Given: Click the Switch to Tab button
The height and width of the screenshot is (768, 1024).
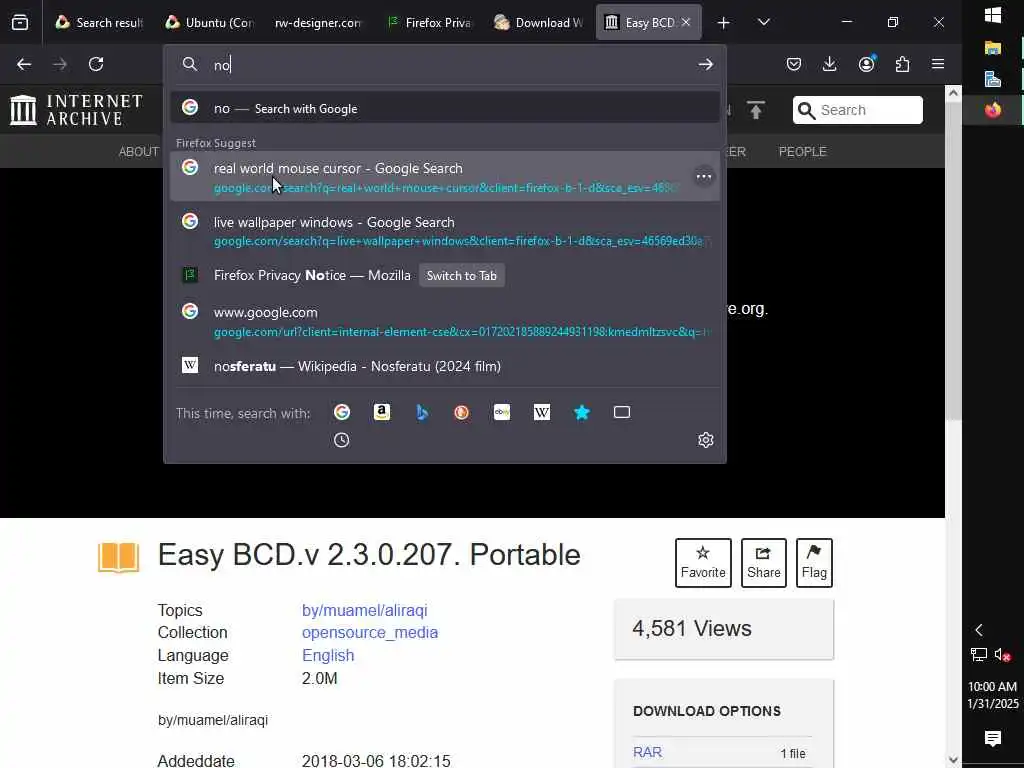Looking at the screenshot, I should click(462, 276).
